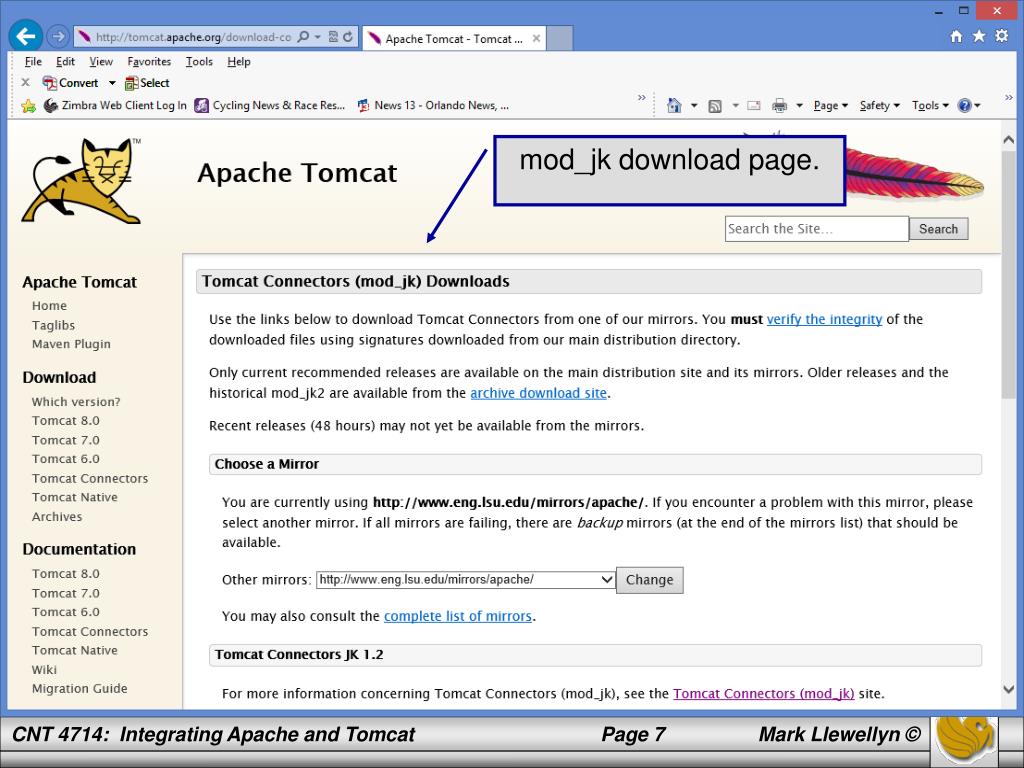
Task: Open the Tools menu in menu bar
Action: (199, 61)
